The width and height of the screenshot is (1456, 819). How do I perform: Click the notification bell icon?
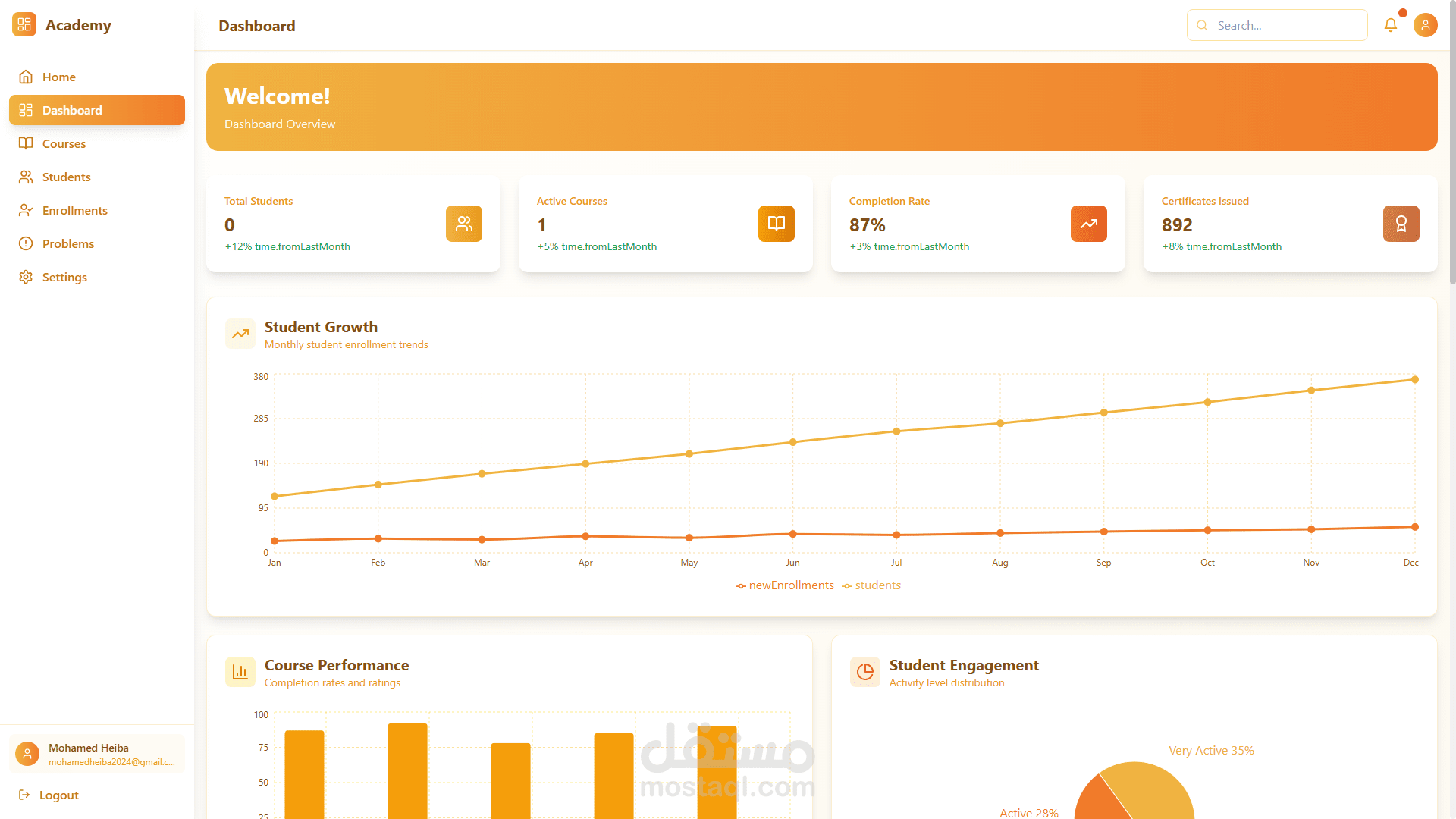pos(1390,25)
